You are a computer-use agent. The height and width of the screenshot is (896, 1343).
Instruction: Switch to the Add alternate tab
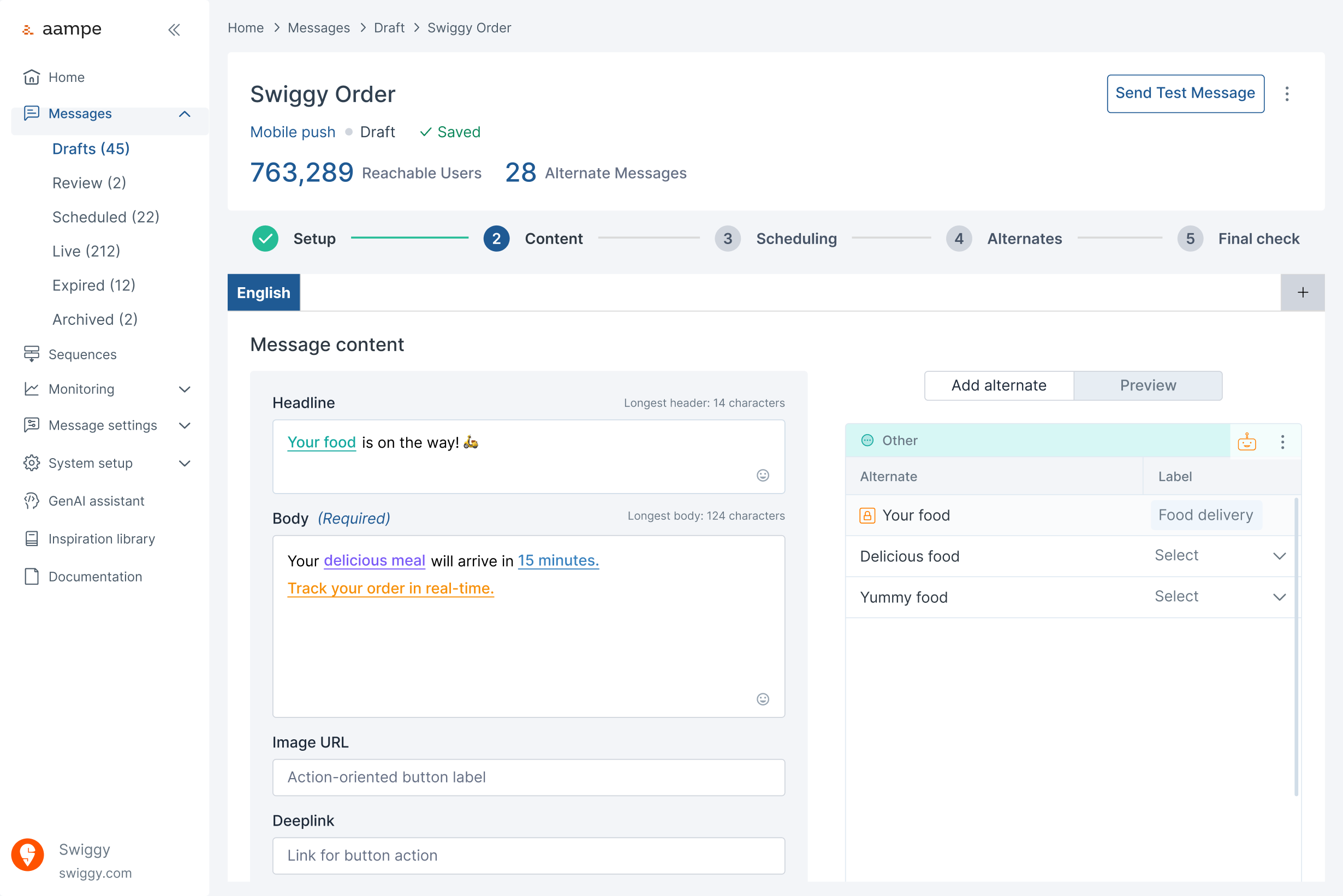coord(999,385)
